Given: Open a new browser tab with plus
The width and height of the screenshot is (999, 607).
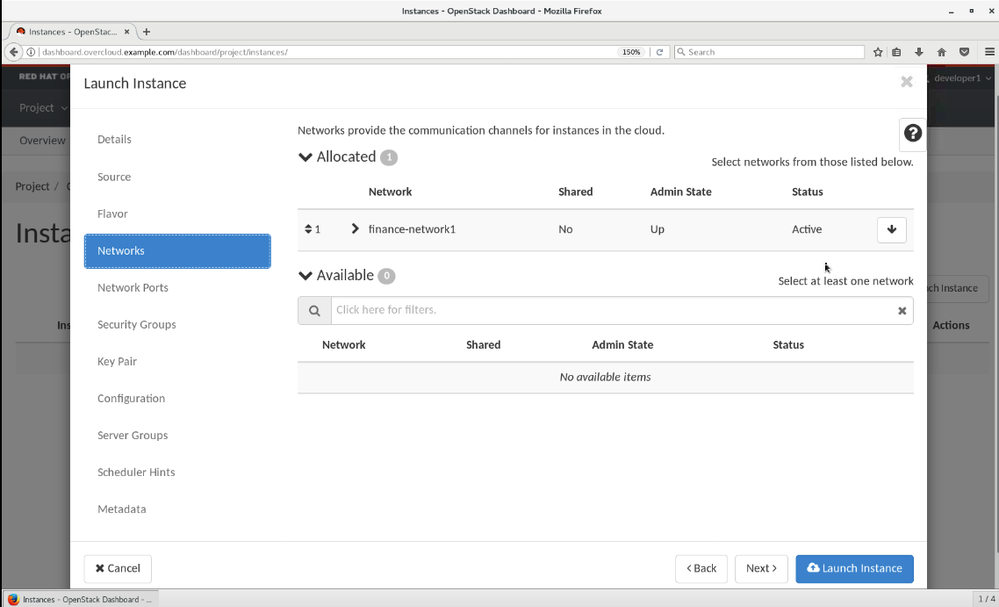Looking at the screenshot, I should click(146, 32).
